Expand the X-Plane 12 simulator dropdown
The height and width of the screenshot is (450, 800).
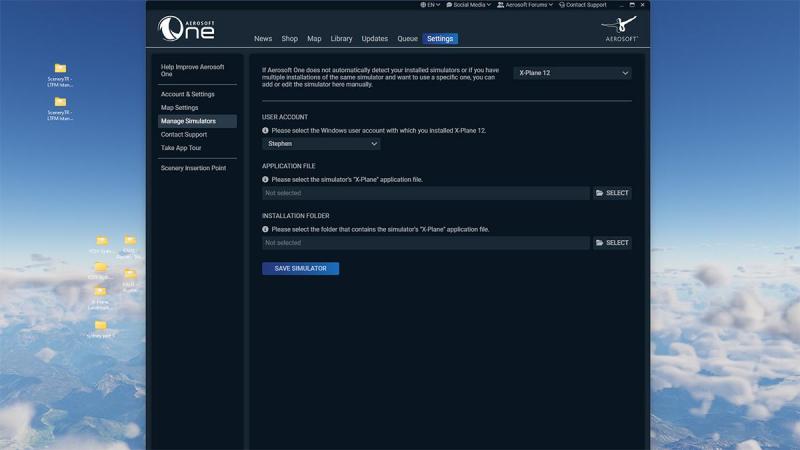coord(572,73)
